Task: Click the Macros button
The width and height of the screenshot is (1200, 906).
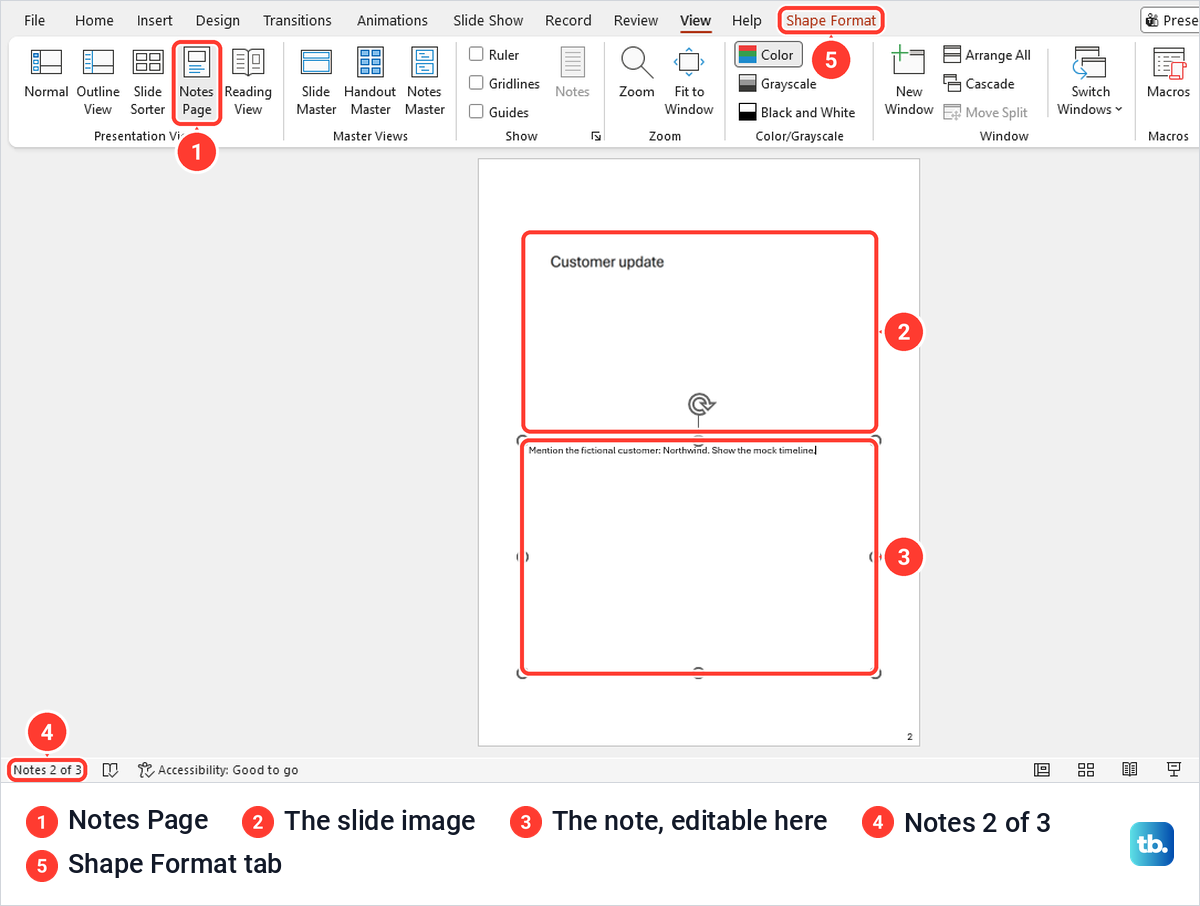Action: coord(1168,74)
